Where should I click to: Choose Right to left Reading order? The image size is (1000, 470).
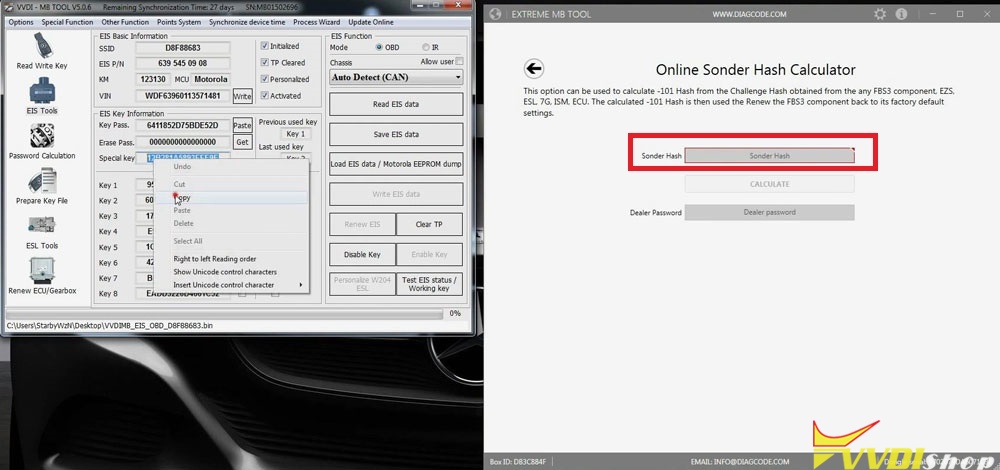(x=232, y=259)
